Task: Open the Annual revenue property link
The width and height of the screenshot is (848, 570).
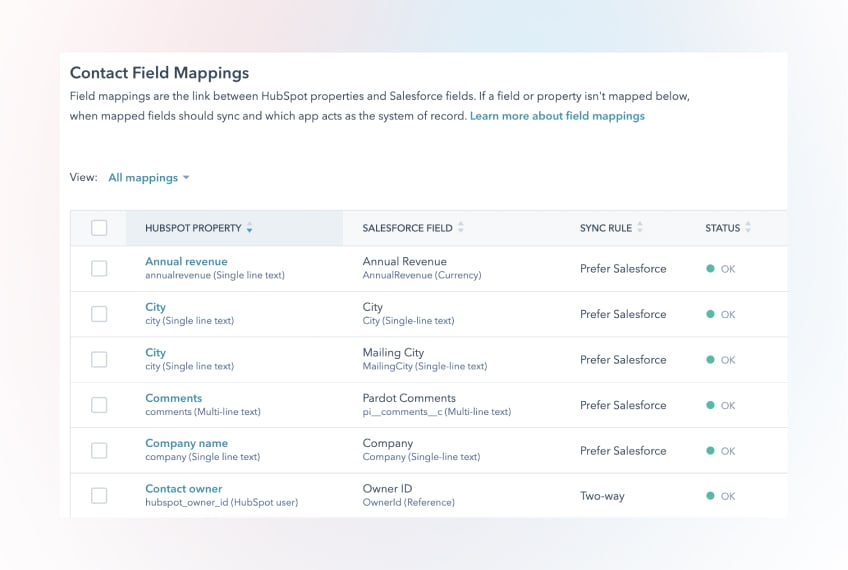Action: pyautogui.click(x=186, y=262)
